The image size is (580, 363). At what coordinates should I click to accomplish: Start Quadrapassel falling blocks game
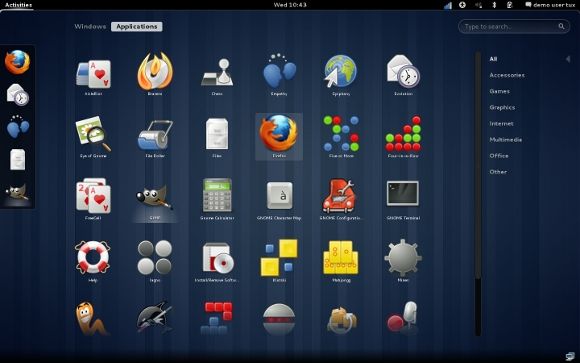[x=217, y=318]
